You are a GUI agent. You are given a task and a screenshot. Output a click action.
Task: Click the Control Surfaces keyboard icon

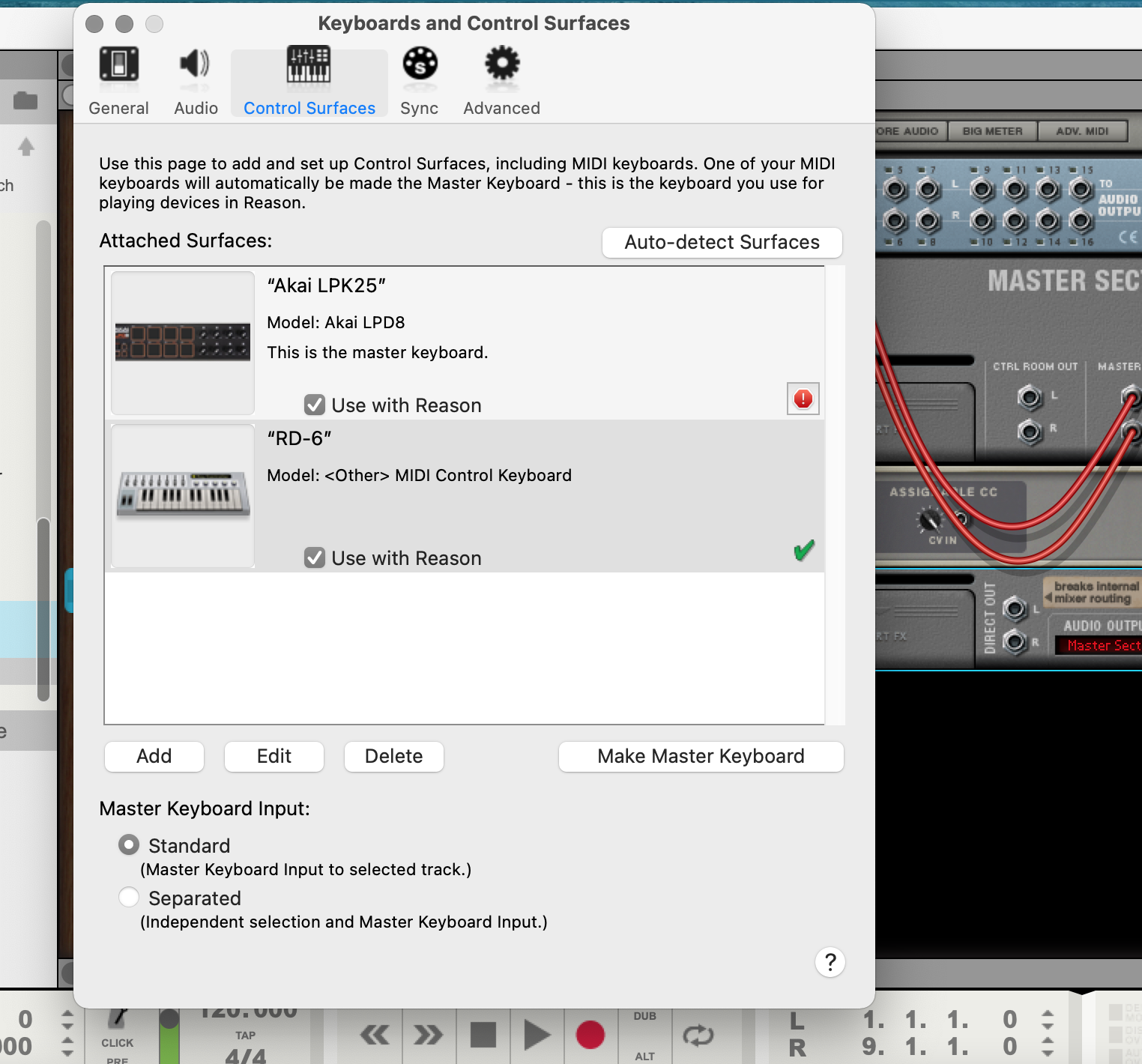(x=309, y=64)
